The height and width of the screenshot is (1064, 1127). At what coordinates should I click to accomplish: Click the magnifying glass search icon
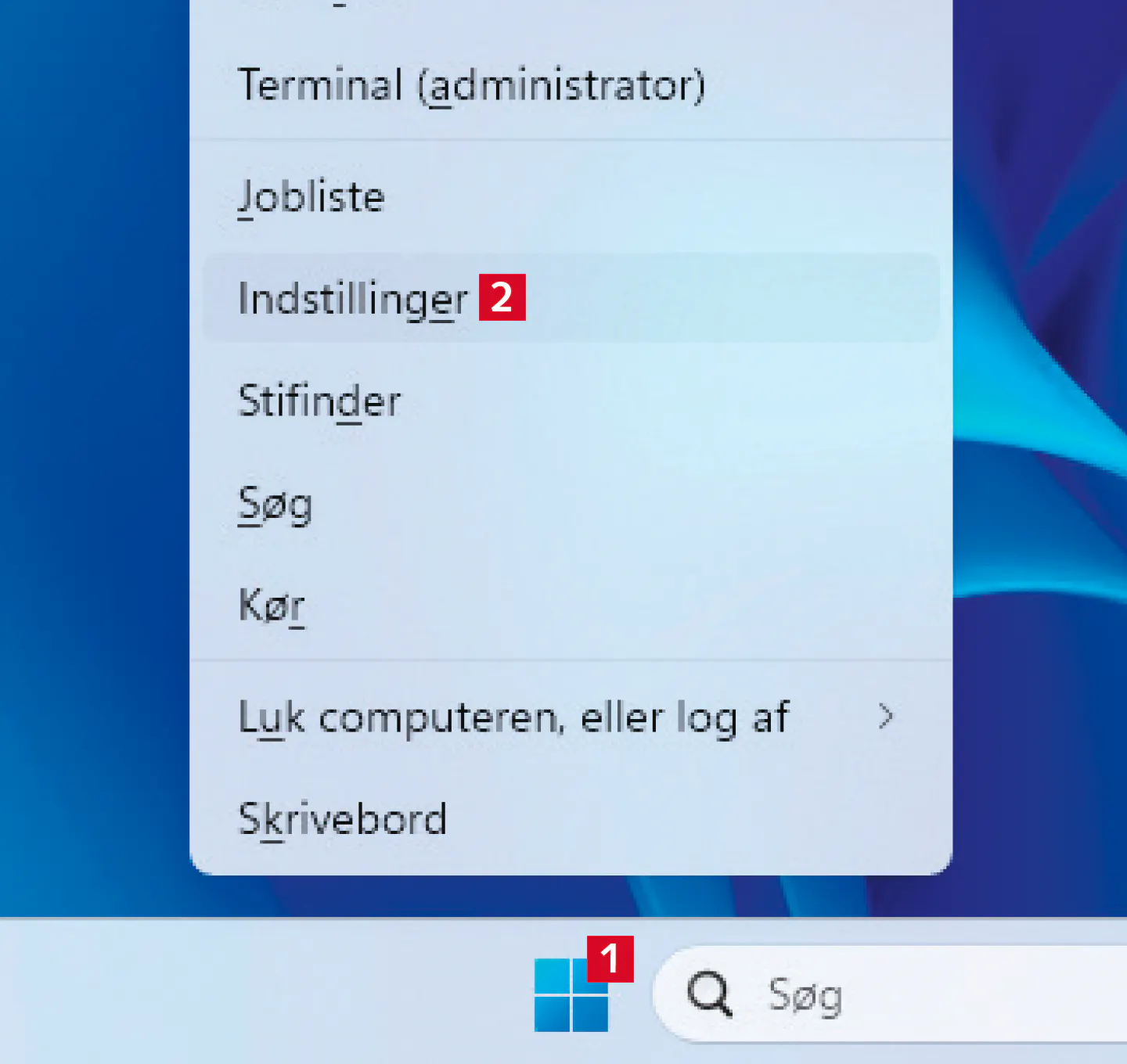pos(709,994)
